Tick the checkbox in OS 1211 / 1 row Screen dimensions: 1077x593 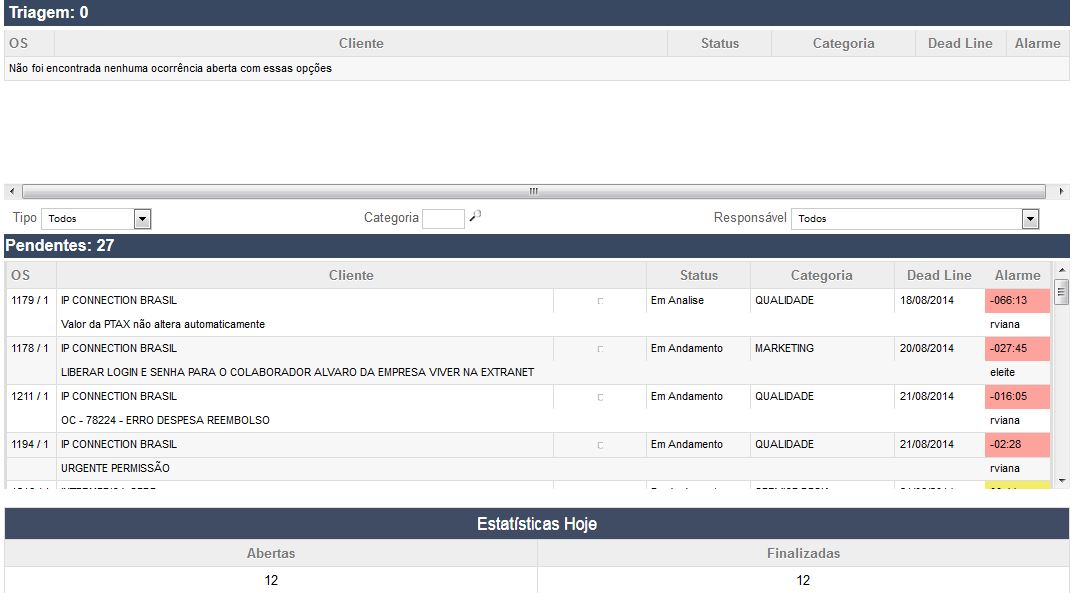(600, 397)
